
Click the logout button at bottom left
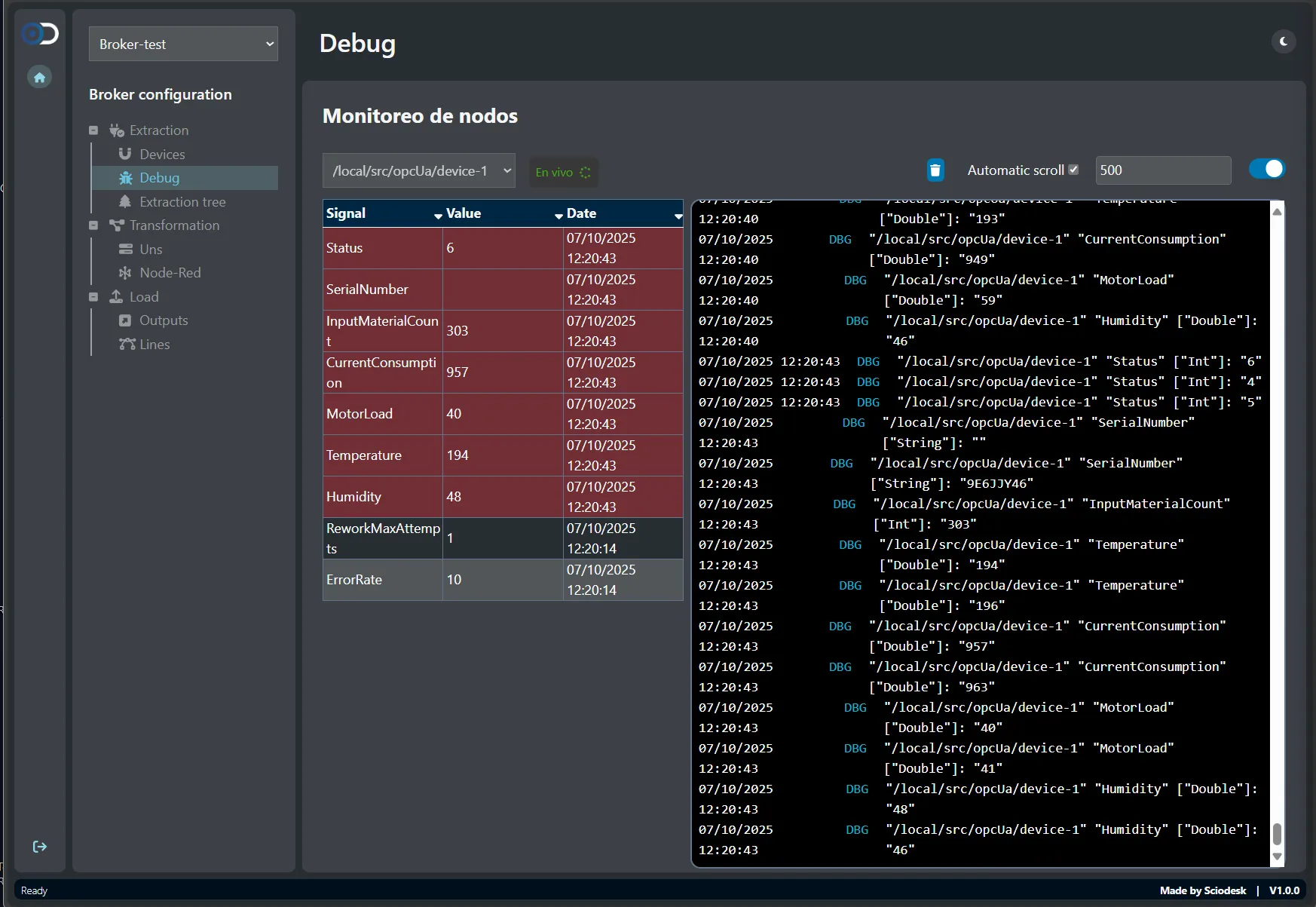pyautogui.click(x=39, y=846)
